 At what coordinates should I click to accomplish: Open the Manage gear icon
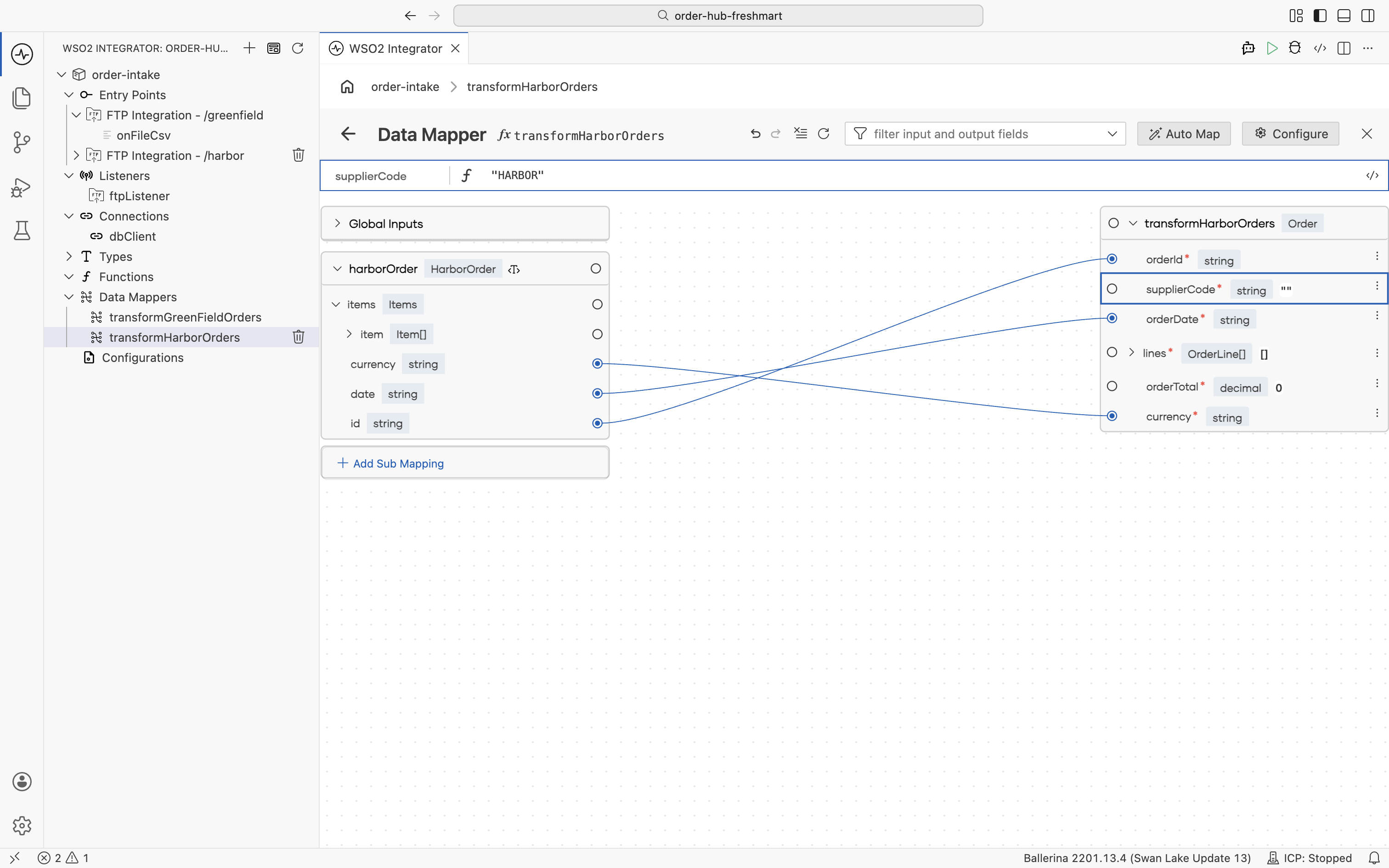(x=22, y=826)
